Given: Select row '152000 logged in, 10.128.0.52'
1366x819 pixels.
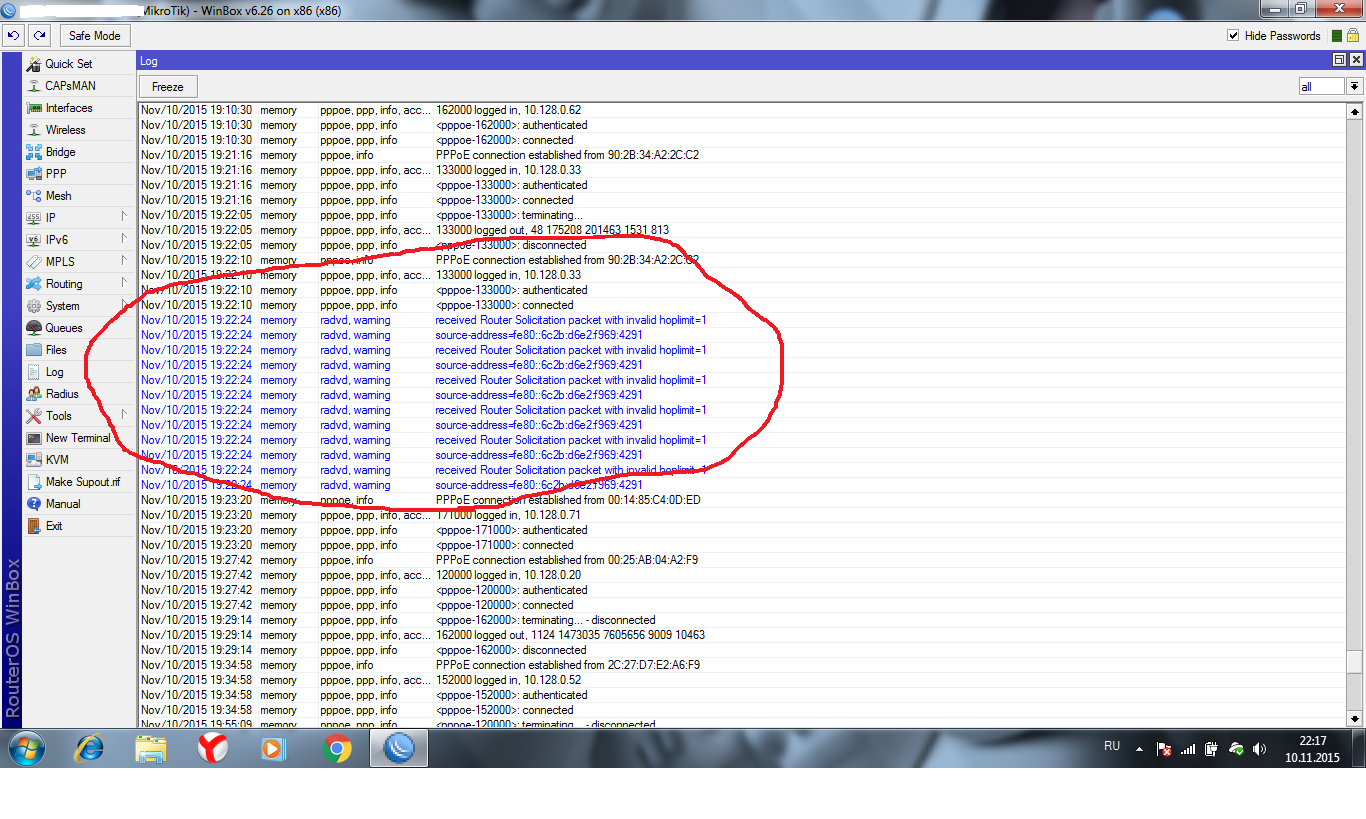Looking at the screenshot, I should (742, 680).
